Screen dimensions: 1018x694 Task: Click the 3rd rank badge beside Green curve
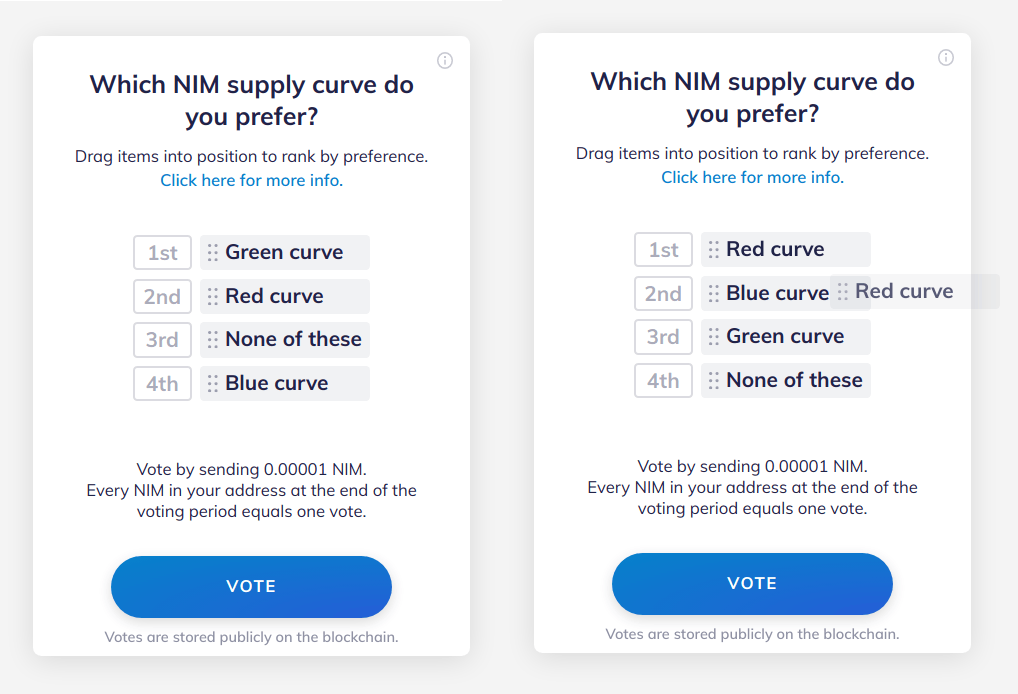(x=663, y=337)
